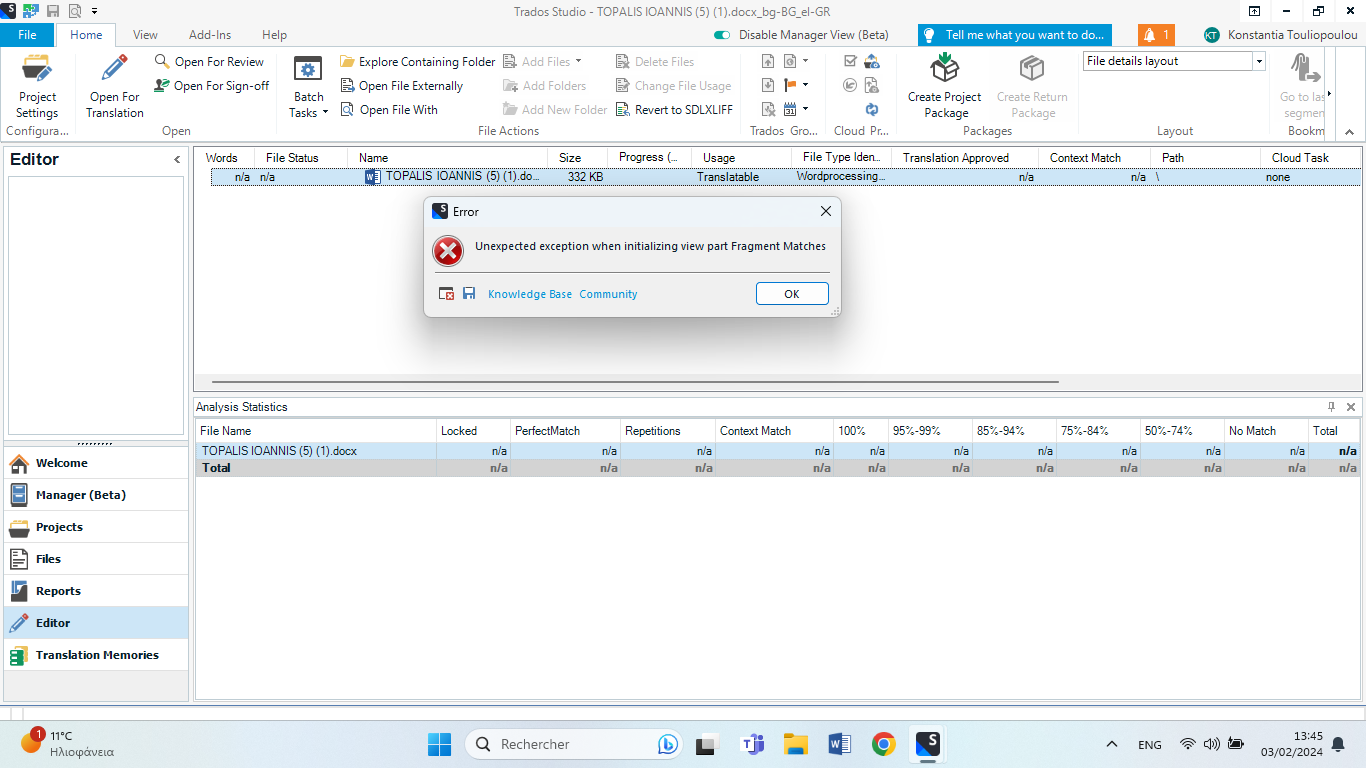The image size is (1366, 768).
Task: Show hidden system tray icons
Action: coord(1112,744)
